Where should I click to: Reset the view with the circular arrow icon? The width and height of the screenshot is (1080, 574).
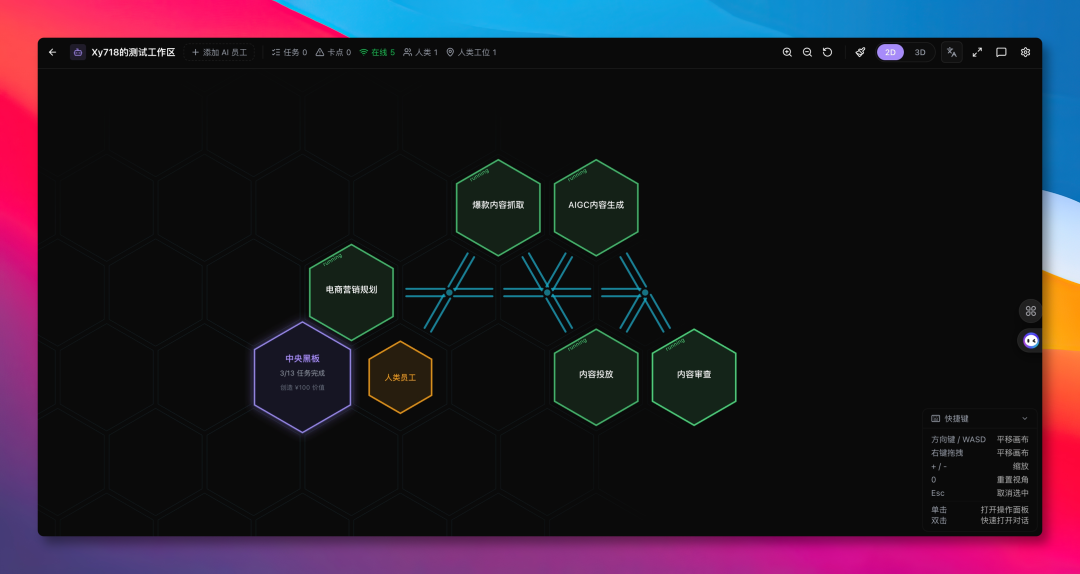[827, 52]
